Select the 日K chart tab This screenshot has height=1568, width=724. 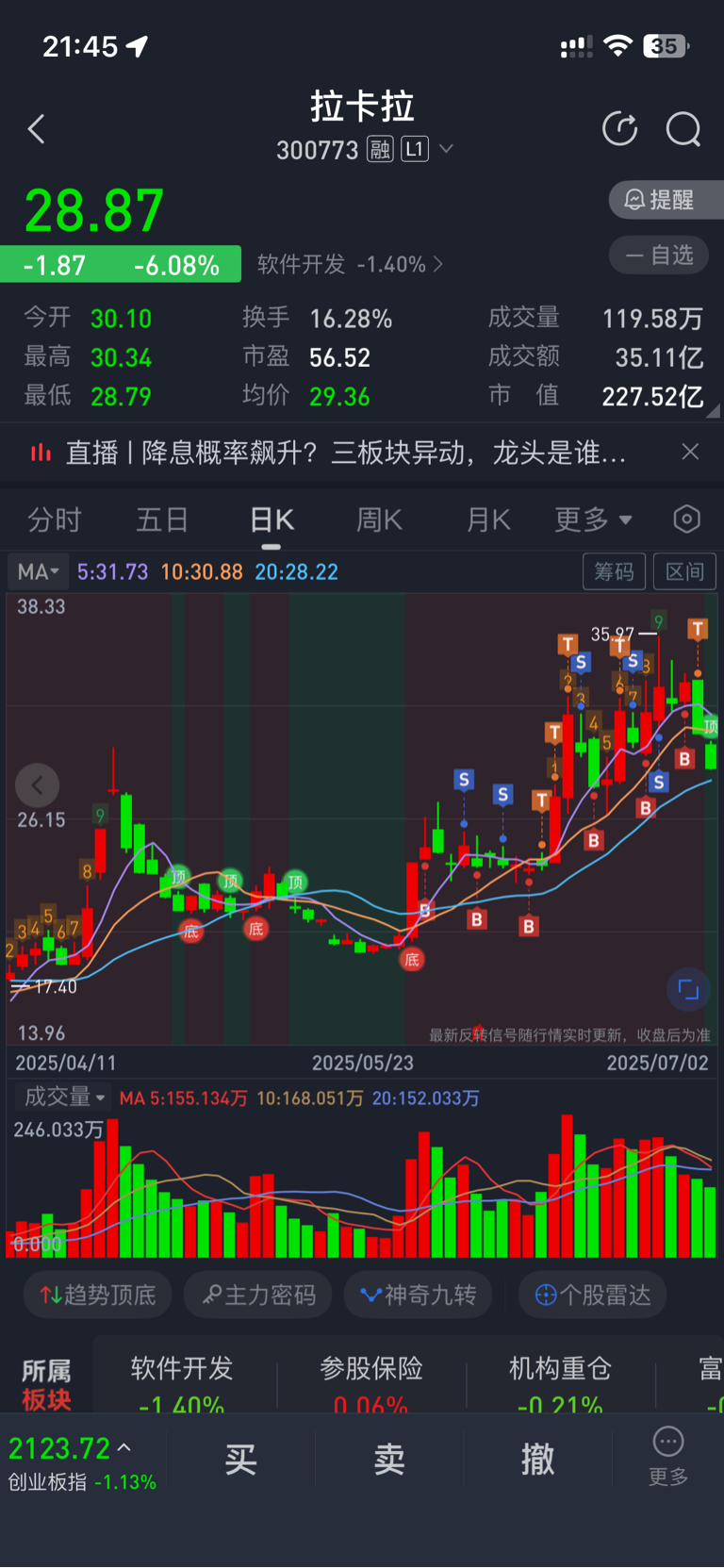point(271,520)
